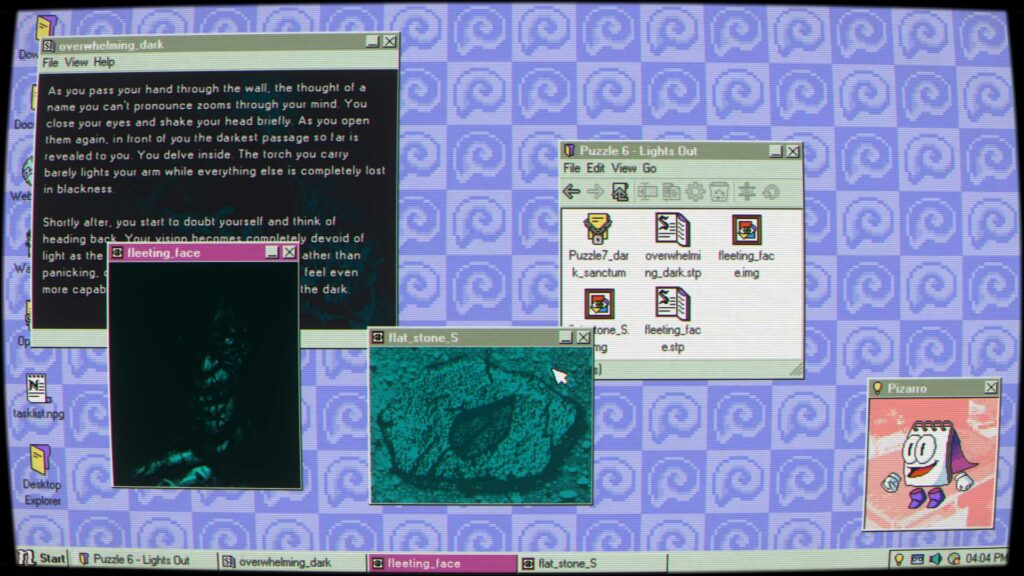Open the Help menu in overwhelming_dark

[104, 63]
